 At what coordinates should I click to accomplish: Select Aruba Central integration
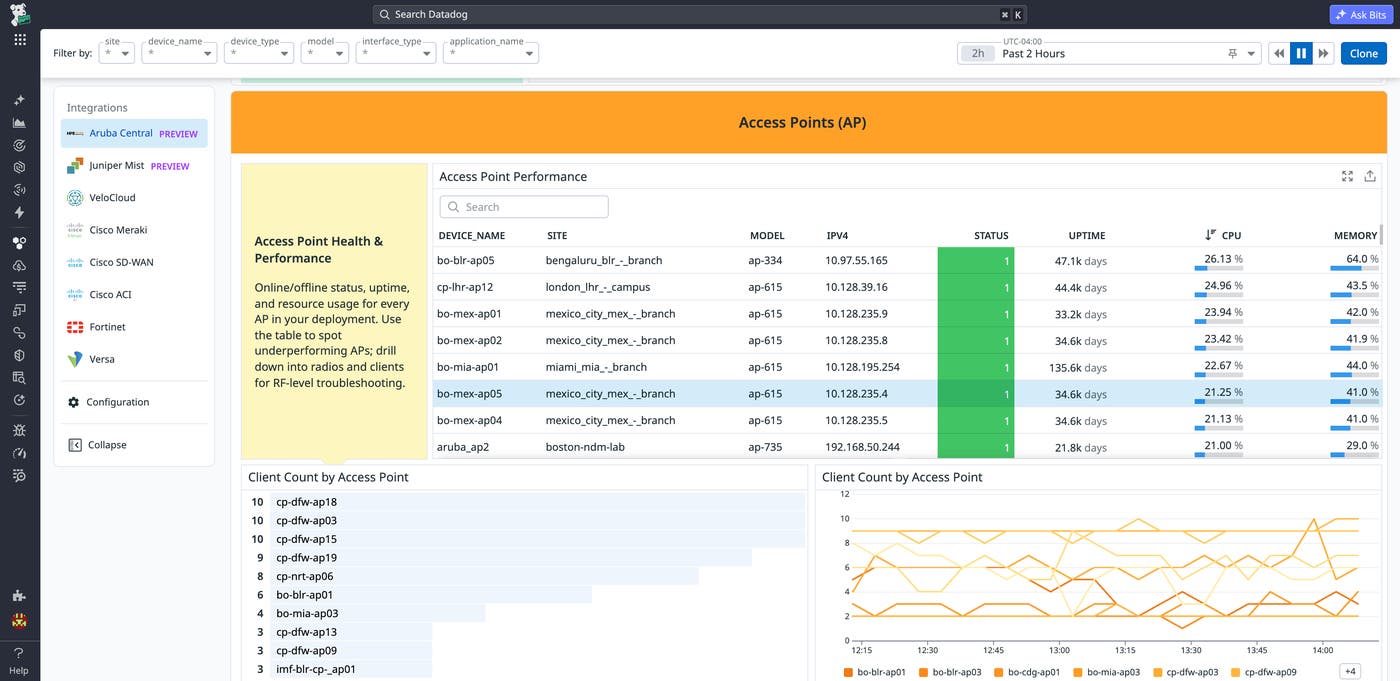click(134, 133)
